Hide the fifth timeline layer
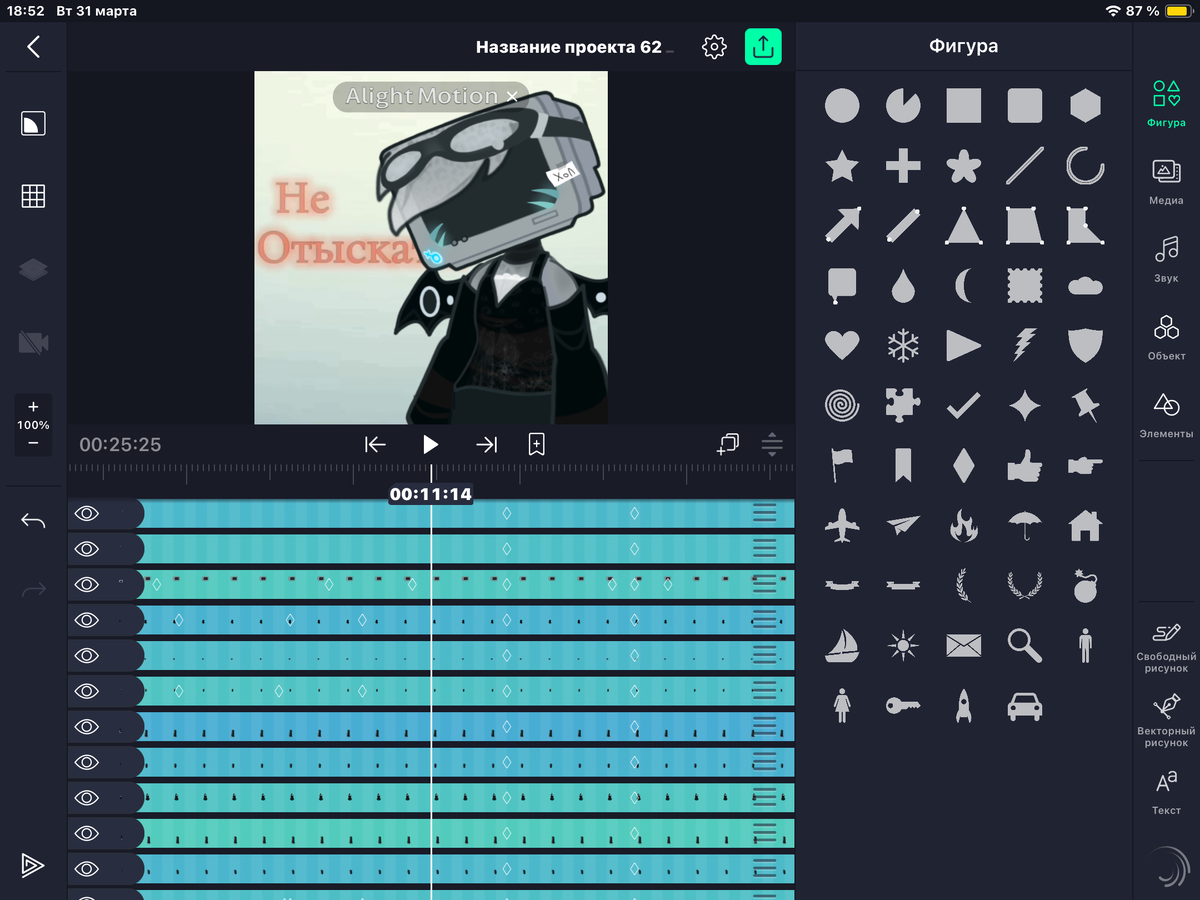 [87, 656]
